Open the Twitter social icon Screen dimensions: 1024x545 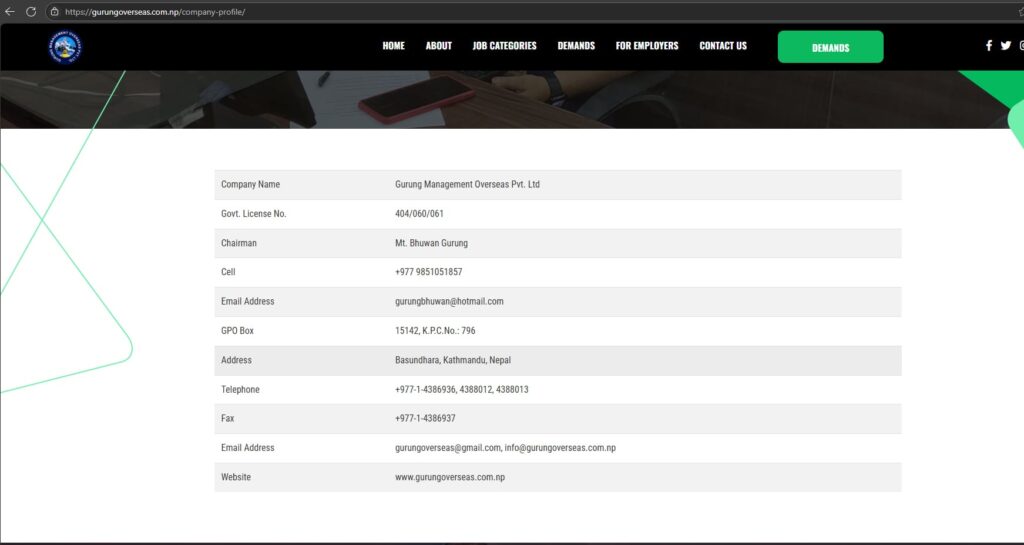(1006, 46)
